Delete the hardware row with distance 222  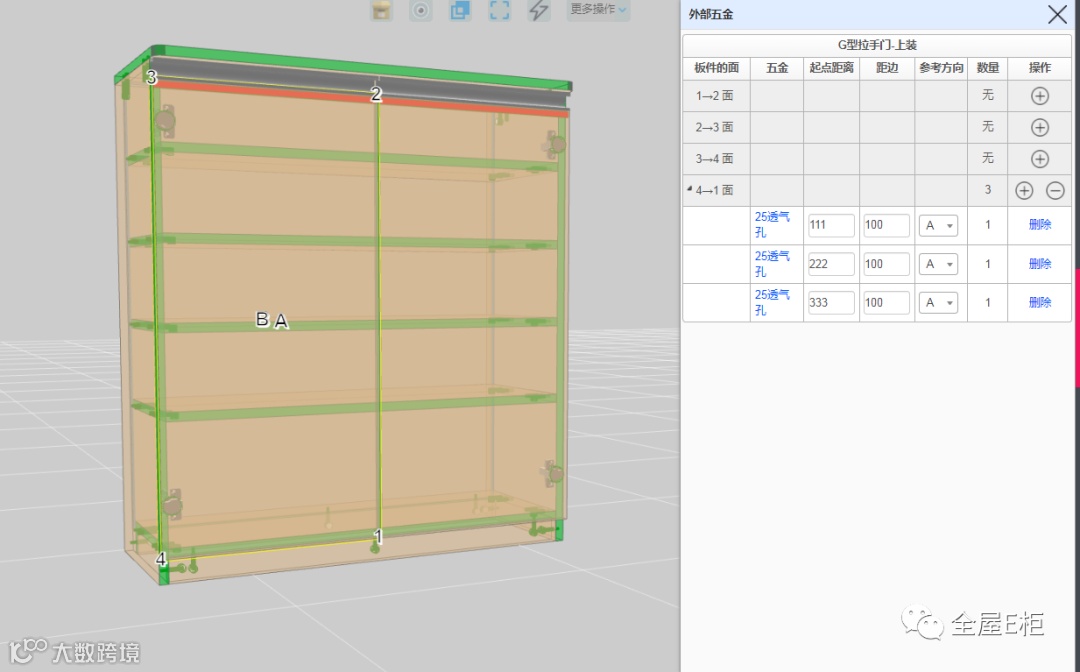point(1040,264)
